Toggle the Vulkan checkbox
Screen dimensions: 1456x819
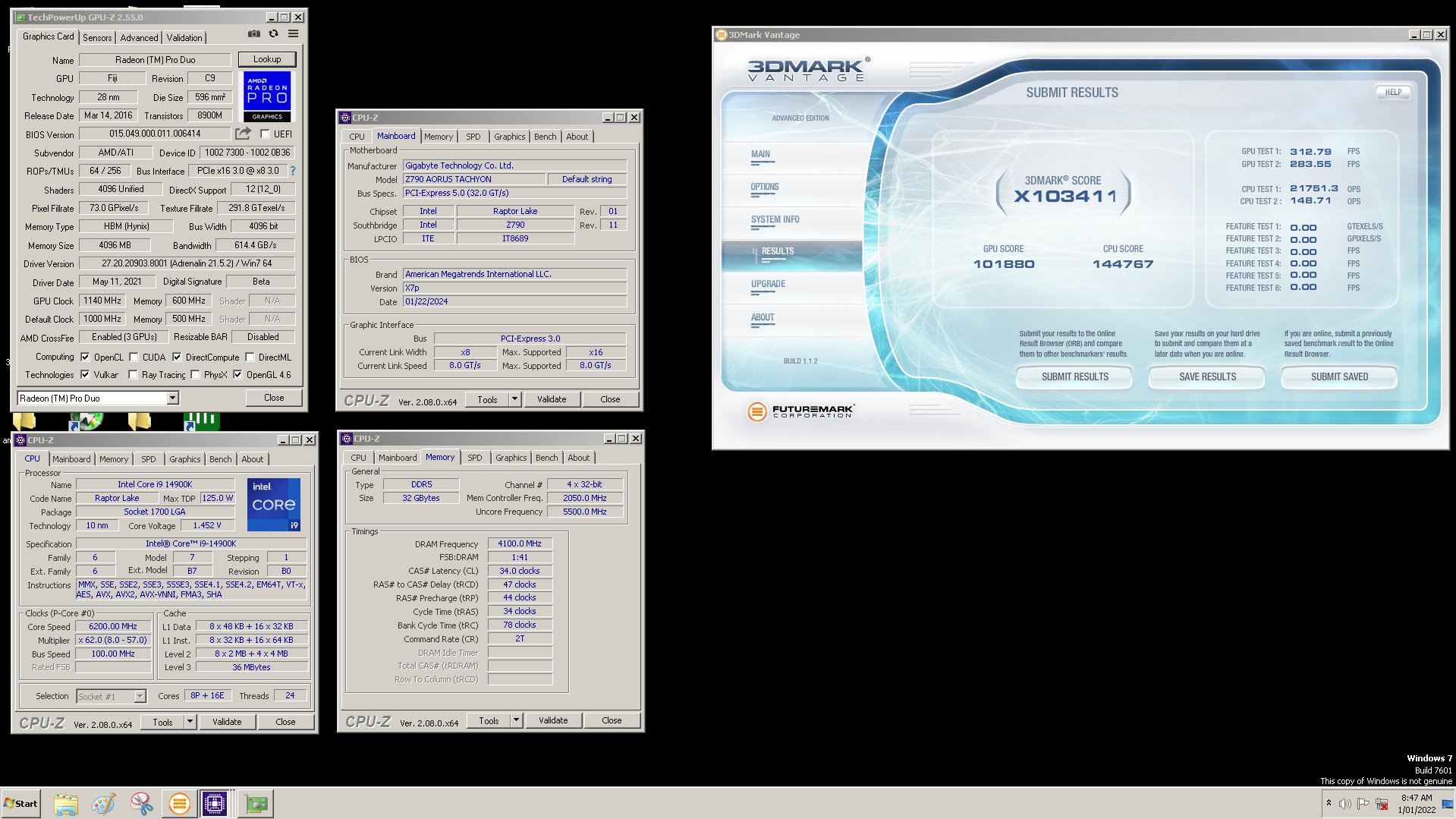coord(85,374)
